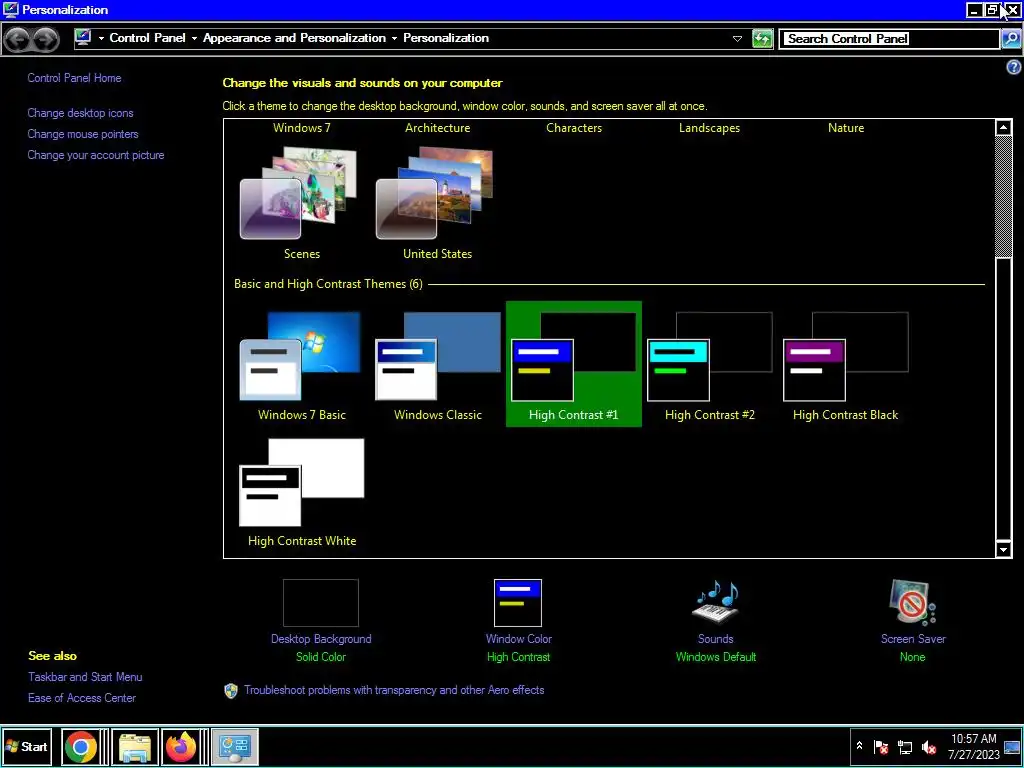Click Basic and High Contrast Themes header
Image resolution: width=1024 pixels, height=768 pixels.
point(328,284)
